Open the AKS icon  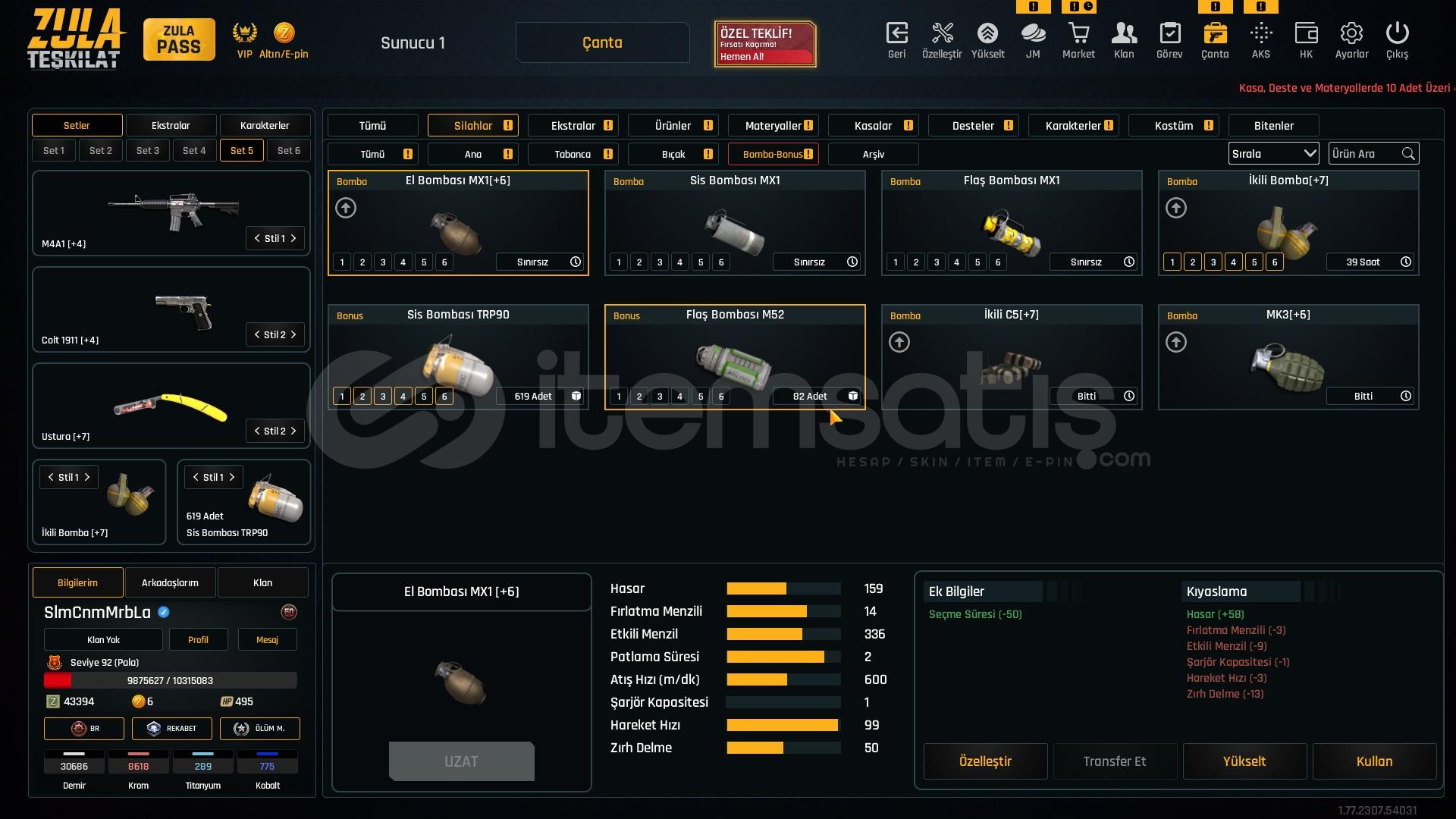[1260, 33]
